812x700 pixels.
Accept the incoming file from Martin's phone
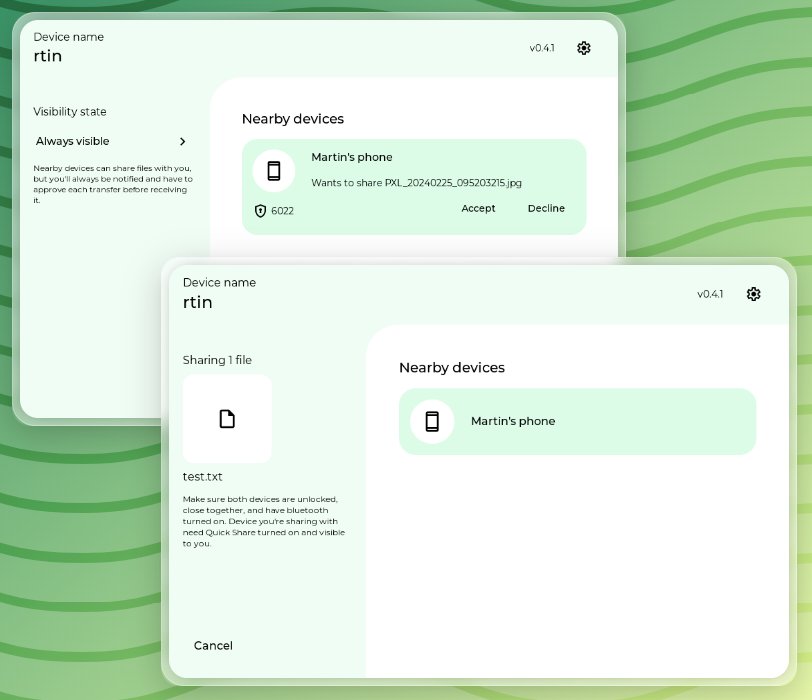(478, 208)
